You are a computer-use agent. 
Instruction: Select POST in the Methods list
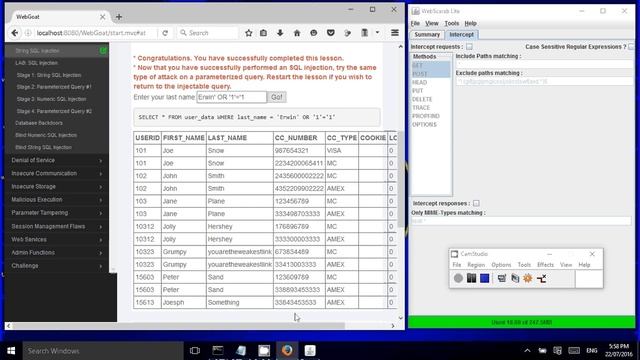pyautogui.click(x=431, y=74)
